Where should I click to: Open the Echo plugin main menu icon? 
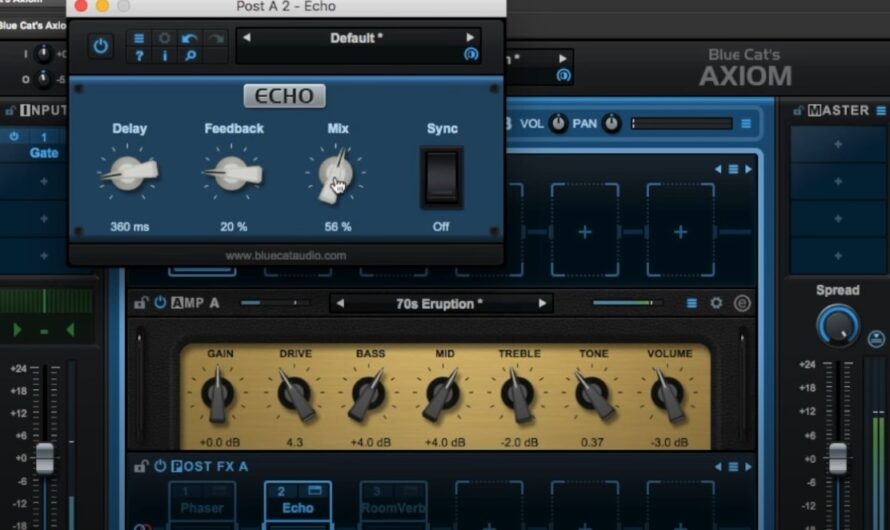[138, 38]
